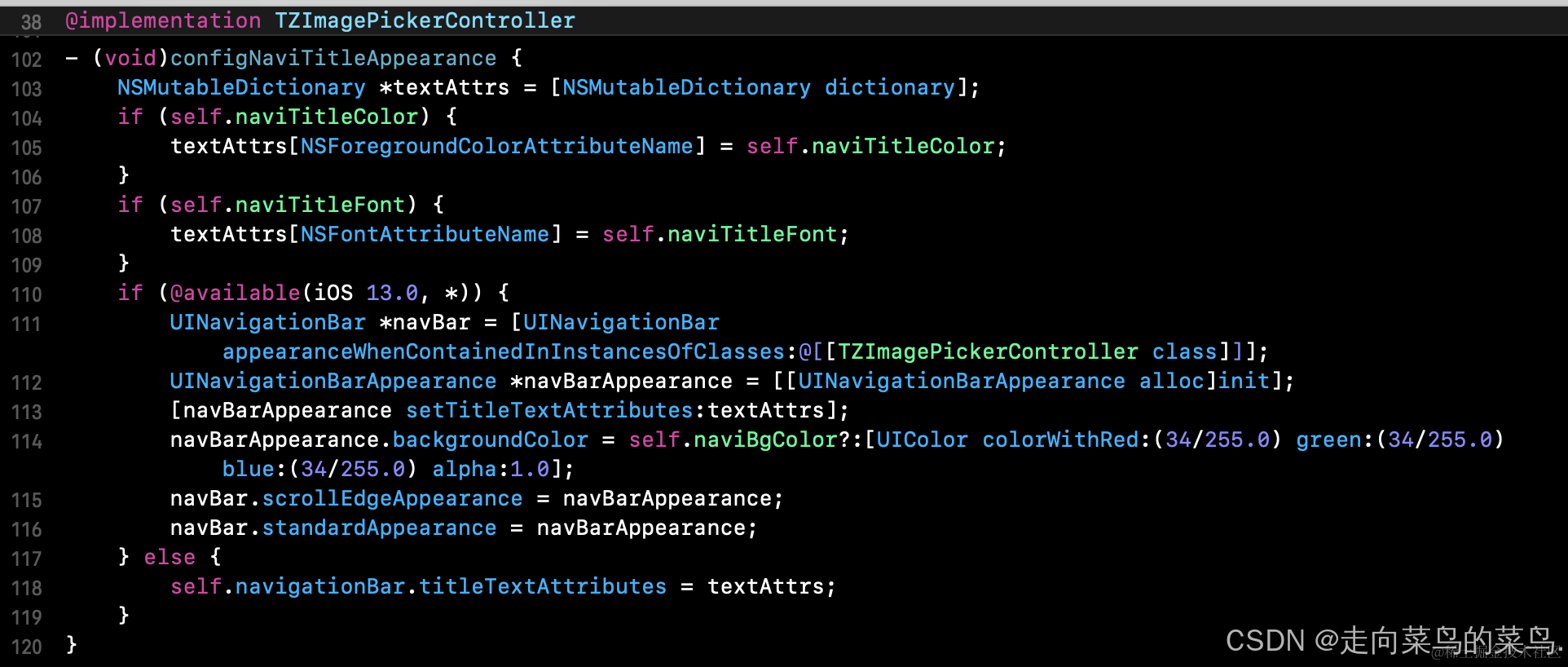Click the 13.0 version number

tap(392, 293)
